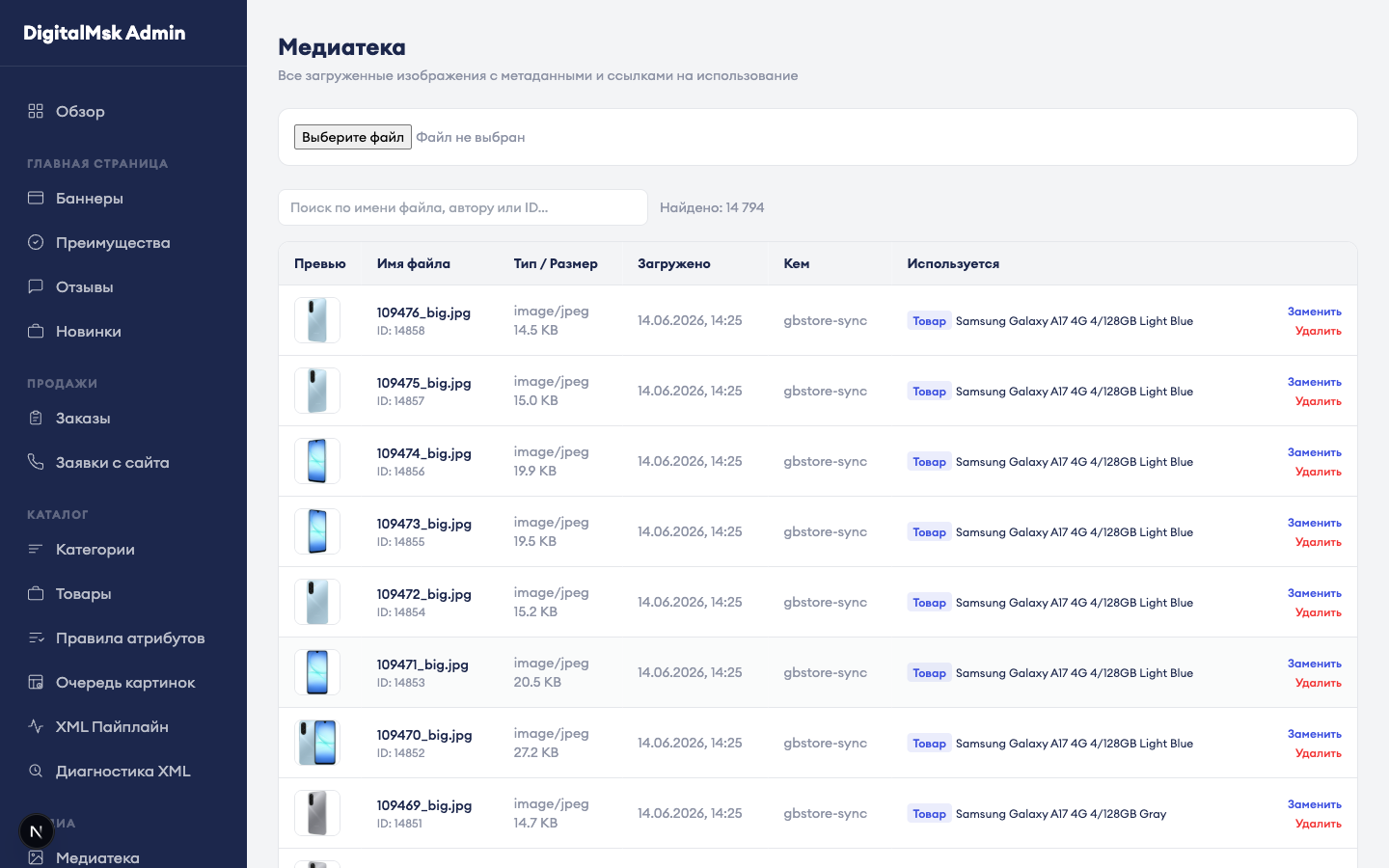Click the Очередь картинок icon
This screenshot has height=868, width=1389.
(x=36, y=682)
